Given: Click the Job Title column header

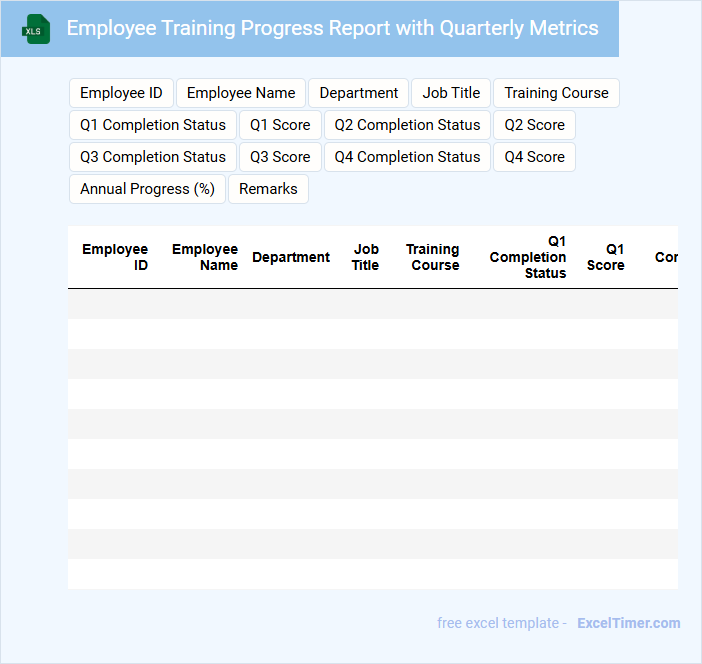Looking at the screenshot, I should [x=366, y=257].
